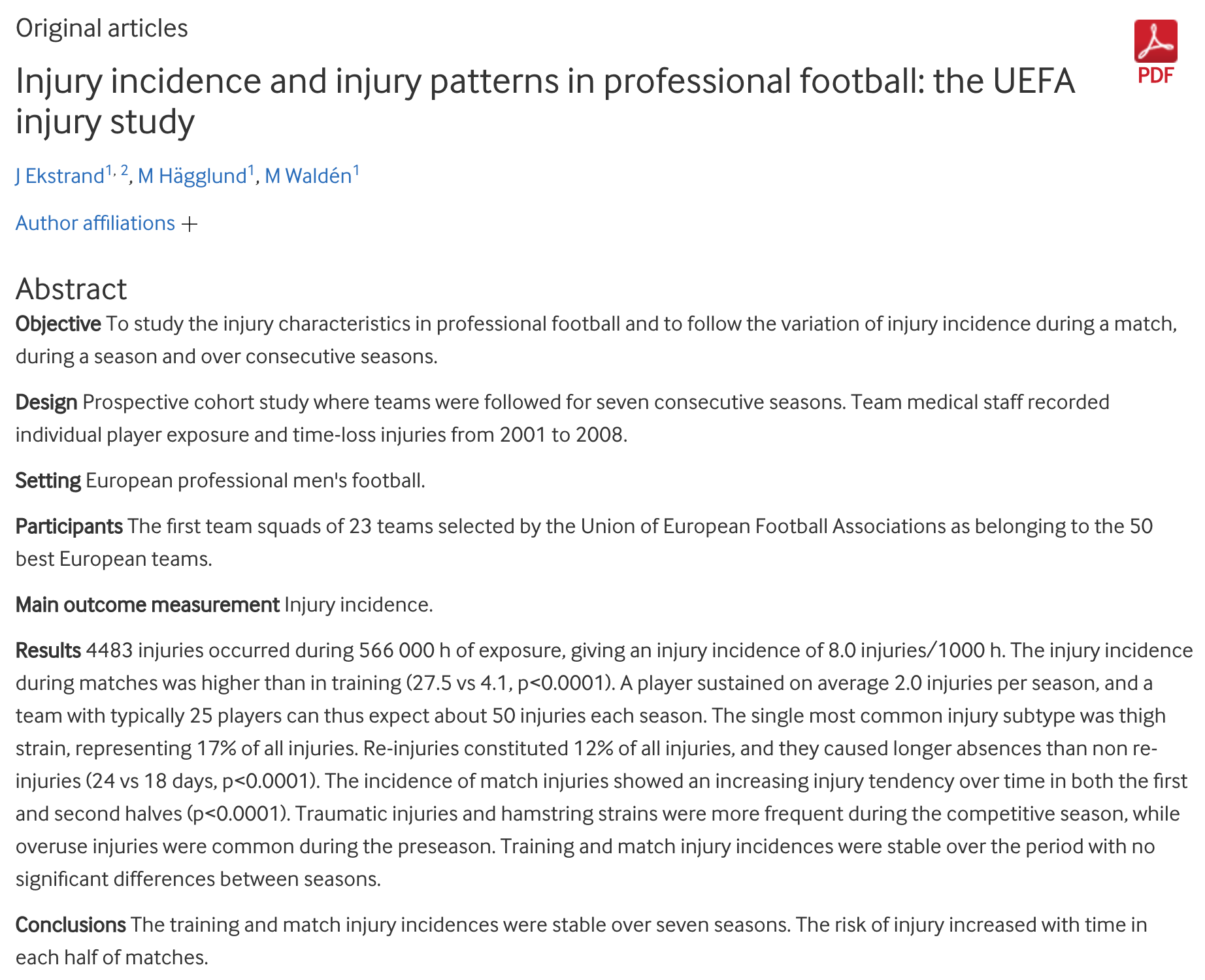Open author M Hägglund's link
Image resolution: width=1205 pixels, height=980 pixels.
pos(192,176)
